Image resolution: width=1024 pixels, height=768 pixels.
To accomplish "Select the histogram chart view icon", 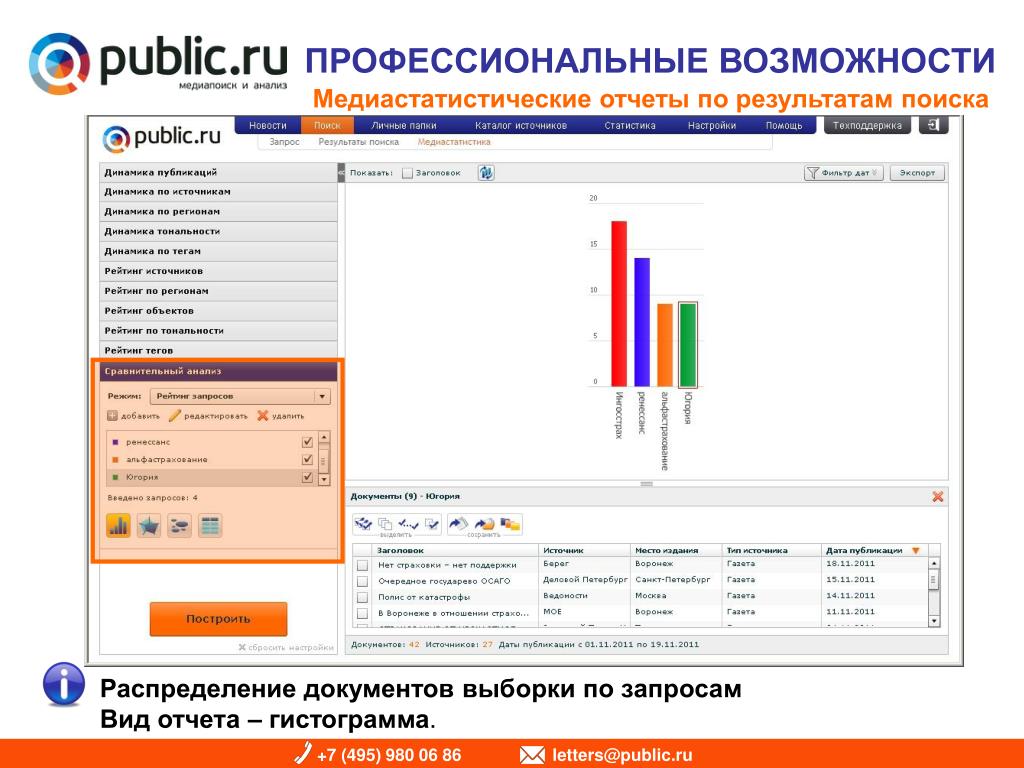I will 118,525.
